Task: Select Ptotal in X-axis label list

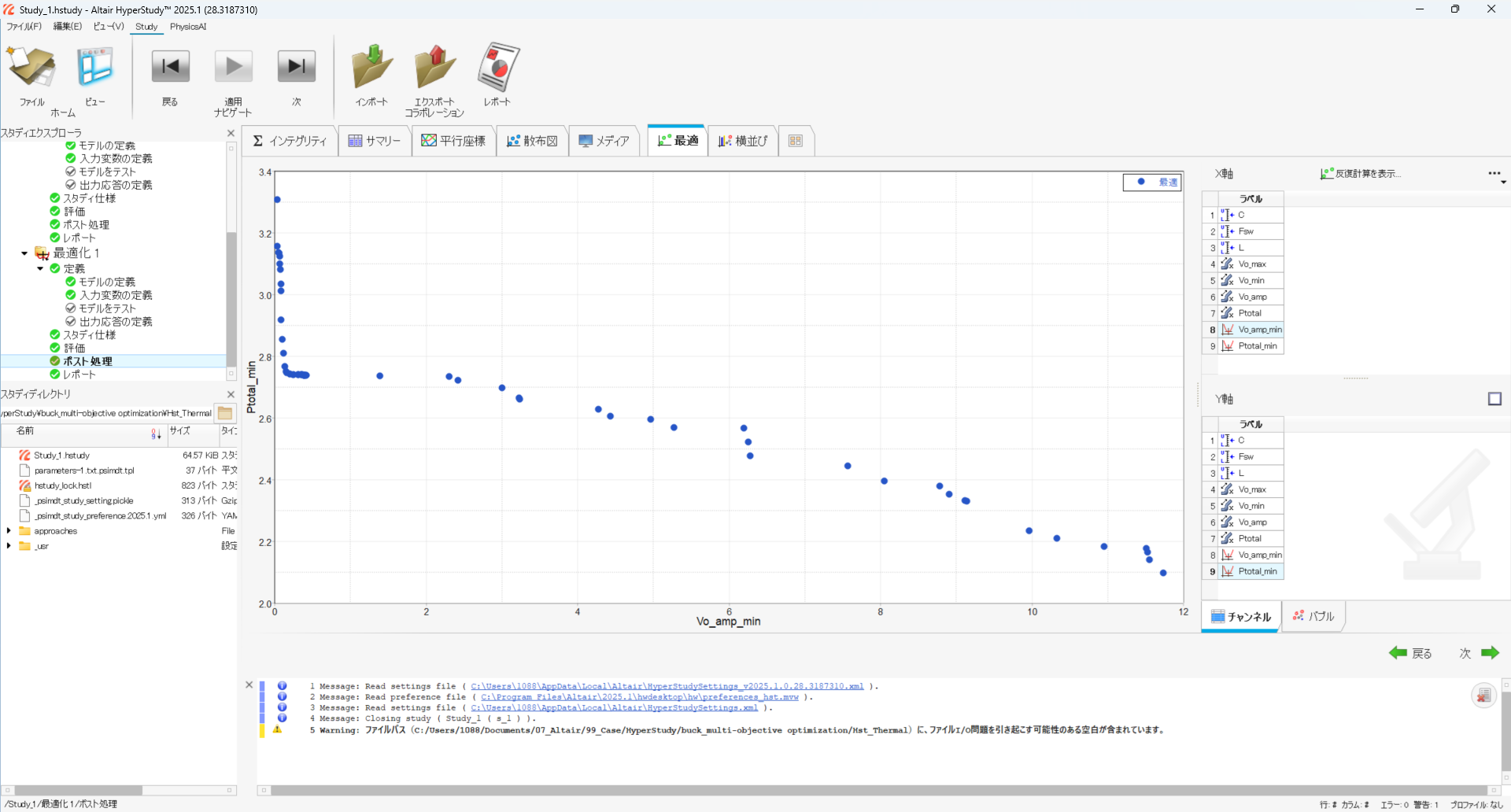Action: 1250,313
